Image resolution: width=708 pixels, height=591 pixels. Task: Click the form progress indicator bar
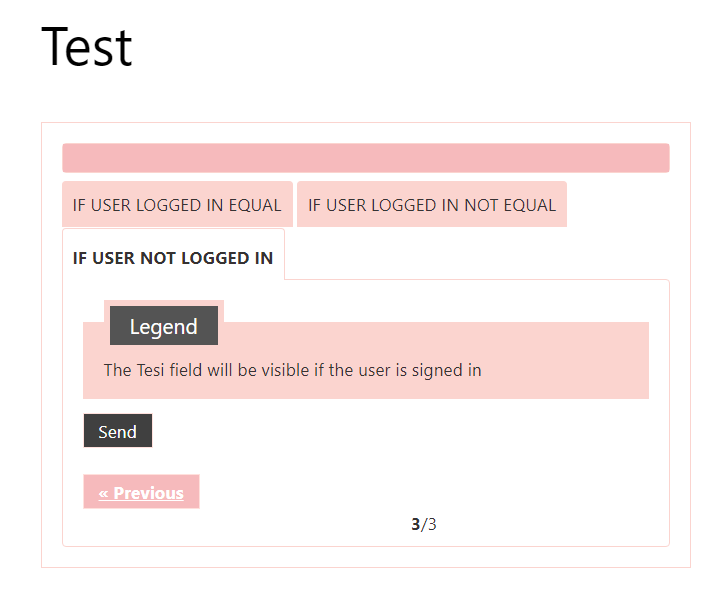(x=365, y=158)
